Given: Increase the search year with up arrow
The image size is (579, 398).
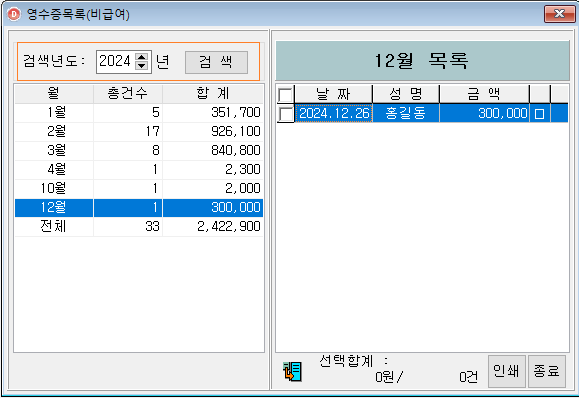Looking at the screenshot, I should pos(142,57).
